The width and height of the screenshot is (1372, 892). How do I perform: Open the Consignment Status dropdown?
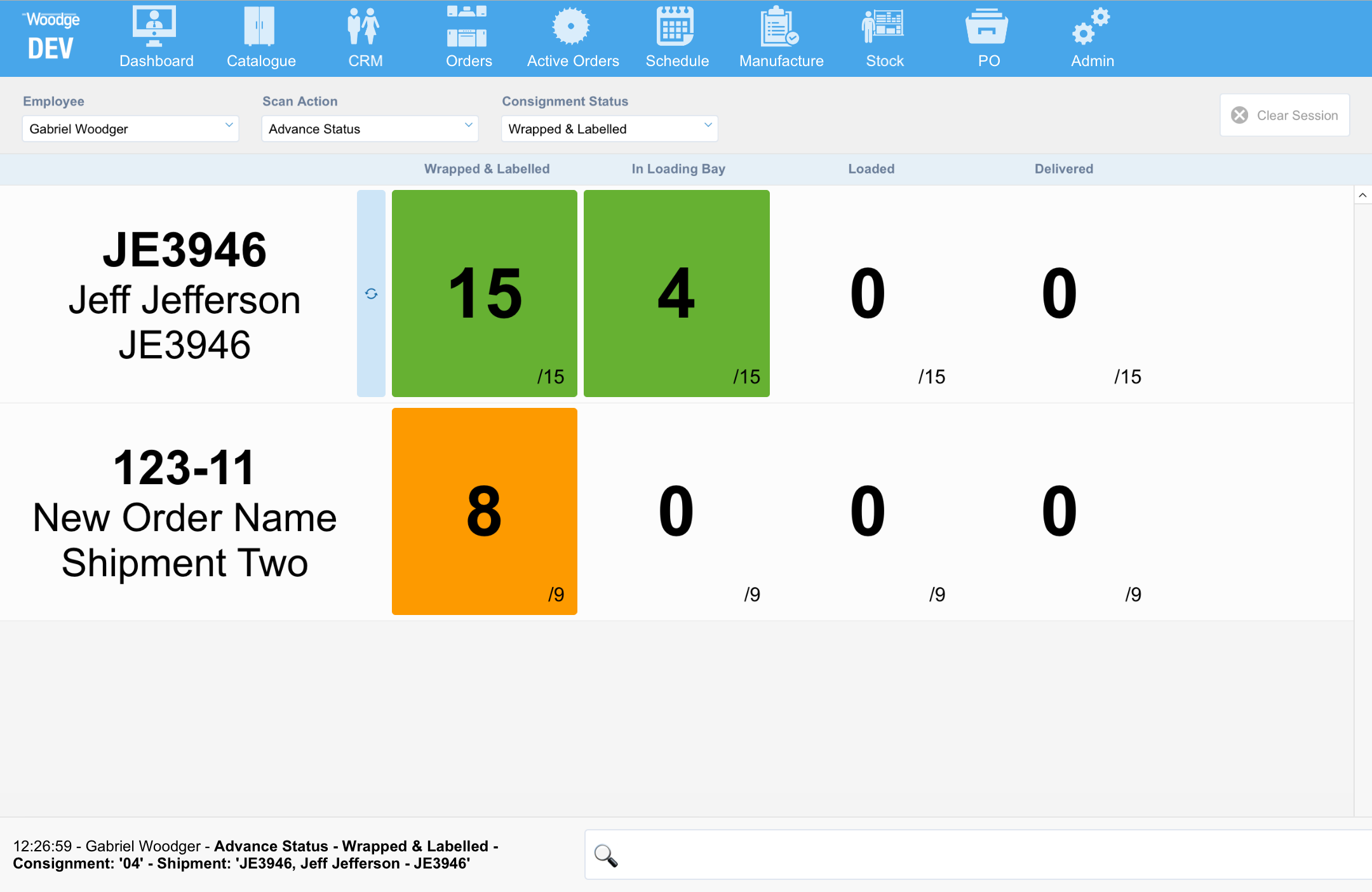point(609,129)
